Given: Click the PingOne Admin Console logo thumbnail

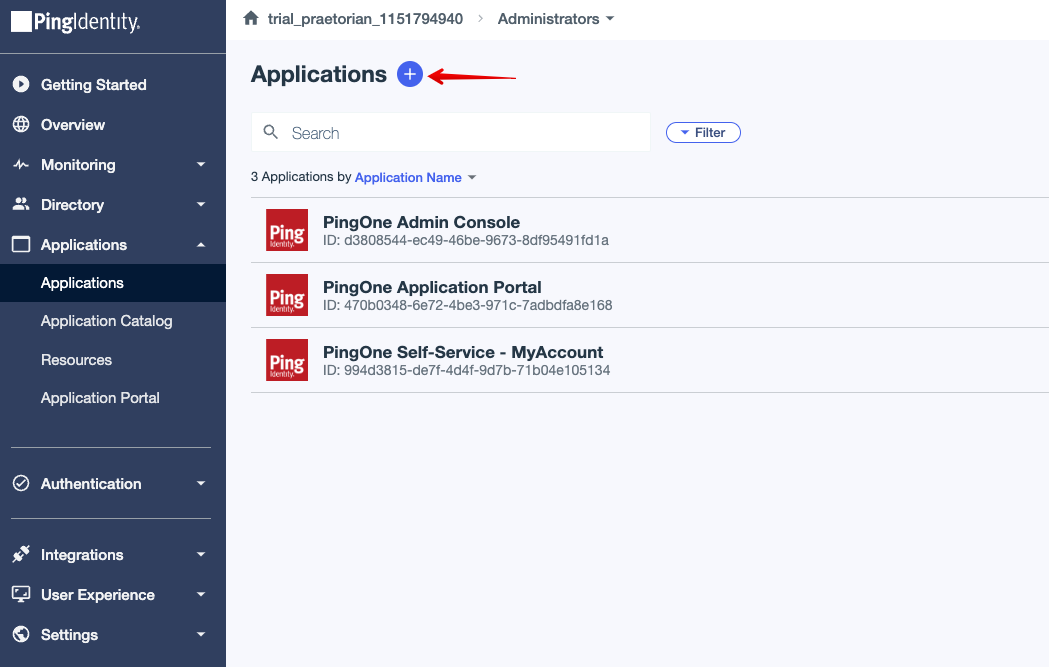Looking at the screenshot, I should tap(287, 230).
